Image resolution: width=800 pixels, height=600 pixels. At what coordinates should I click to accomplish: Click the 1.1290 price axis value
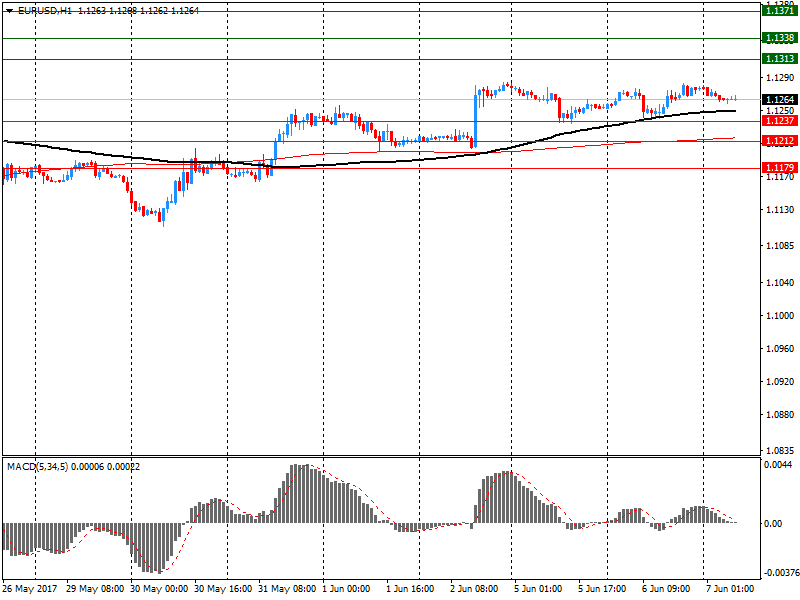point(780,78)
